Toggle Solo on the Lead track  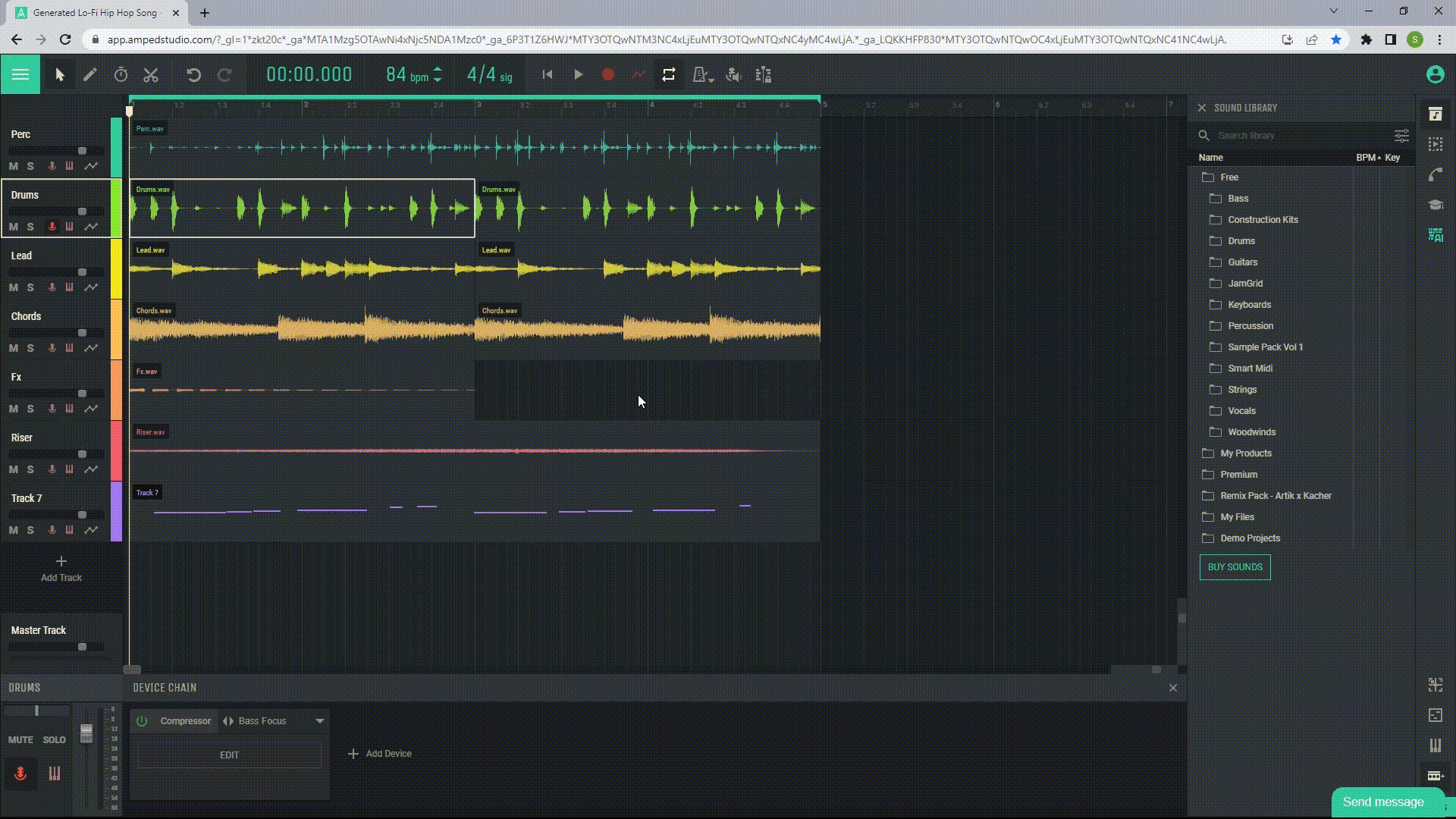tap(30, 287)
